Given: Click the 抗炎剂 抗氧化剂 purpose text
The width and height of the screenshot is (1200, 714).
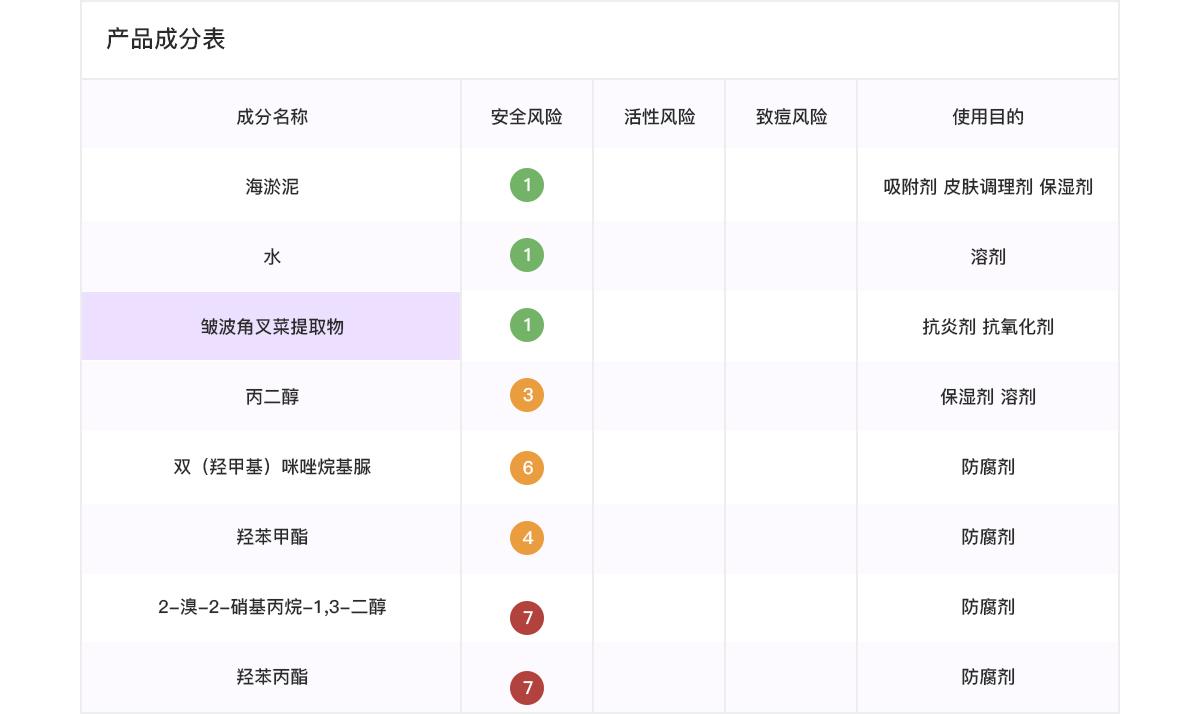Looking at the screenshot, I should pyautogui.click(x=988, y=327).
